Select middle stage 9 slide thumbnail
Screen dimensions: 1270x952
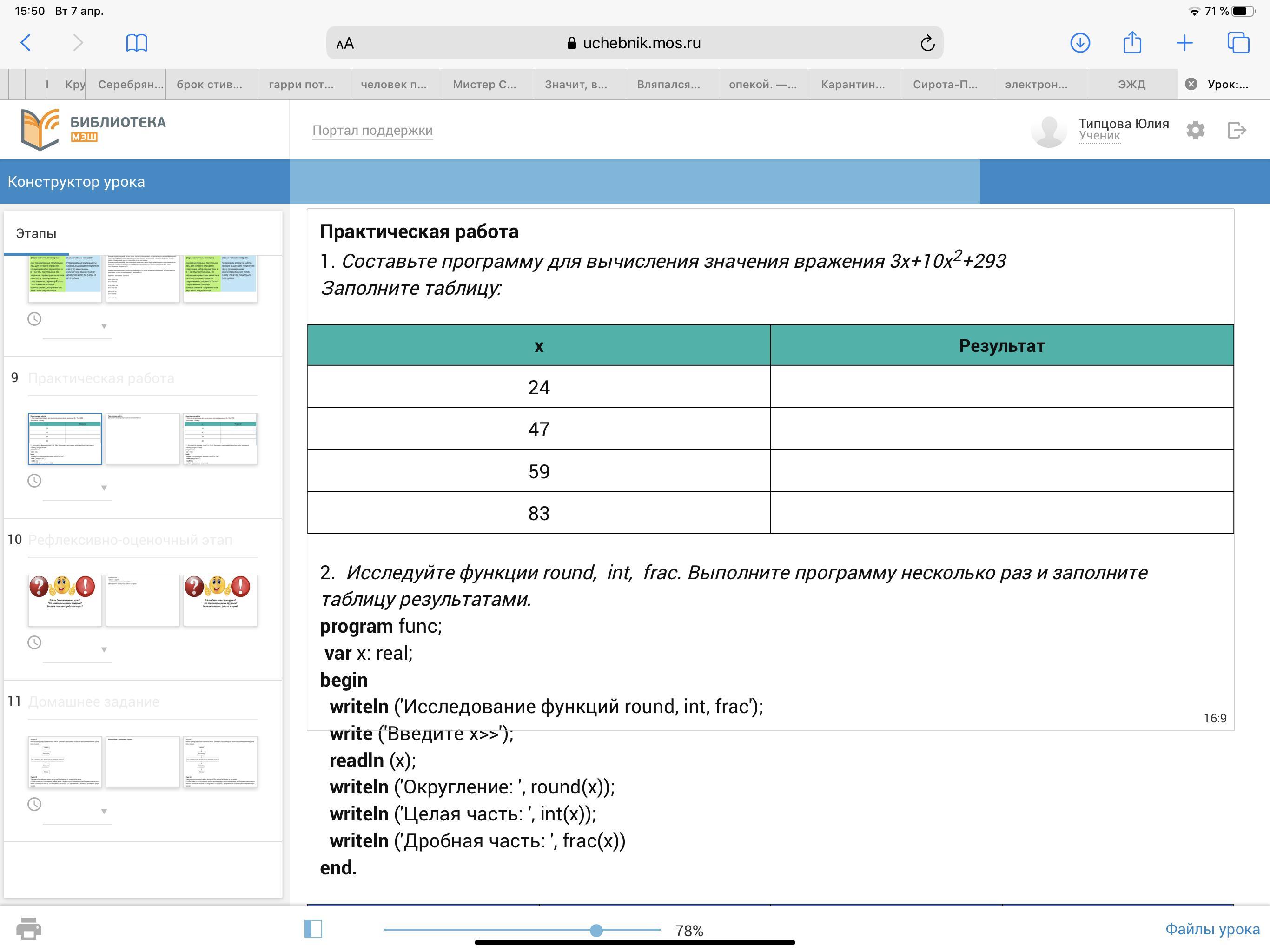pos(142,439)
